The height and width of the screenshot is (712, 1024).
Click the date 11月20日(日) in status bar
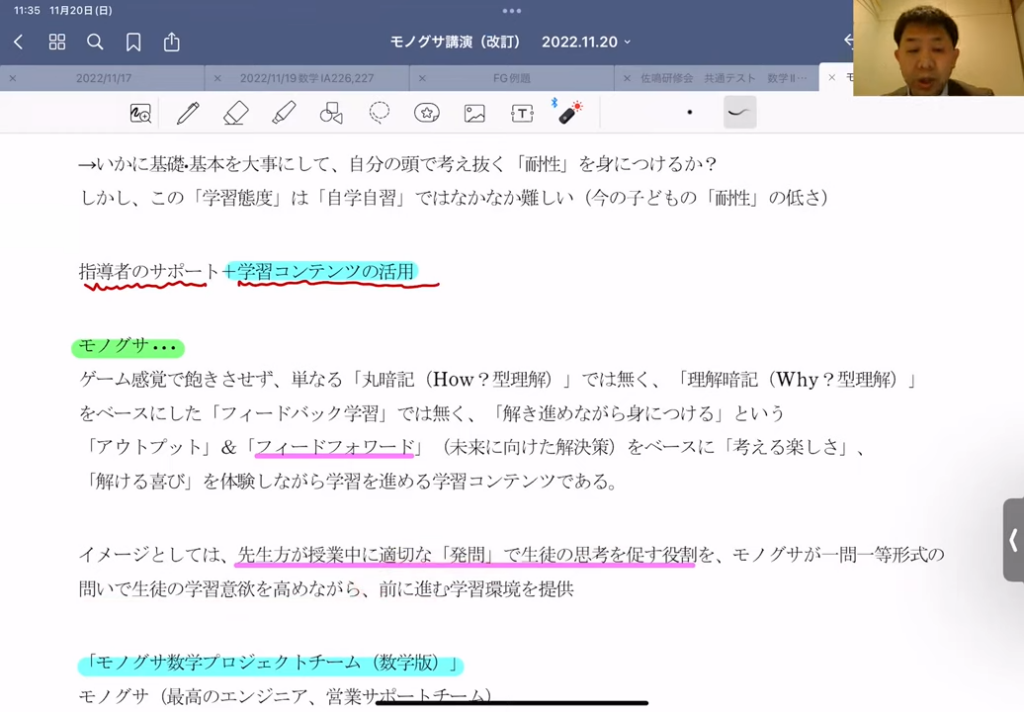81,10
